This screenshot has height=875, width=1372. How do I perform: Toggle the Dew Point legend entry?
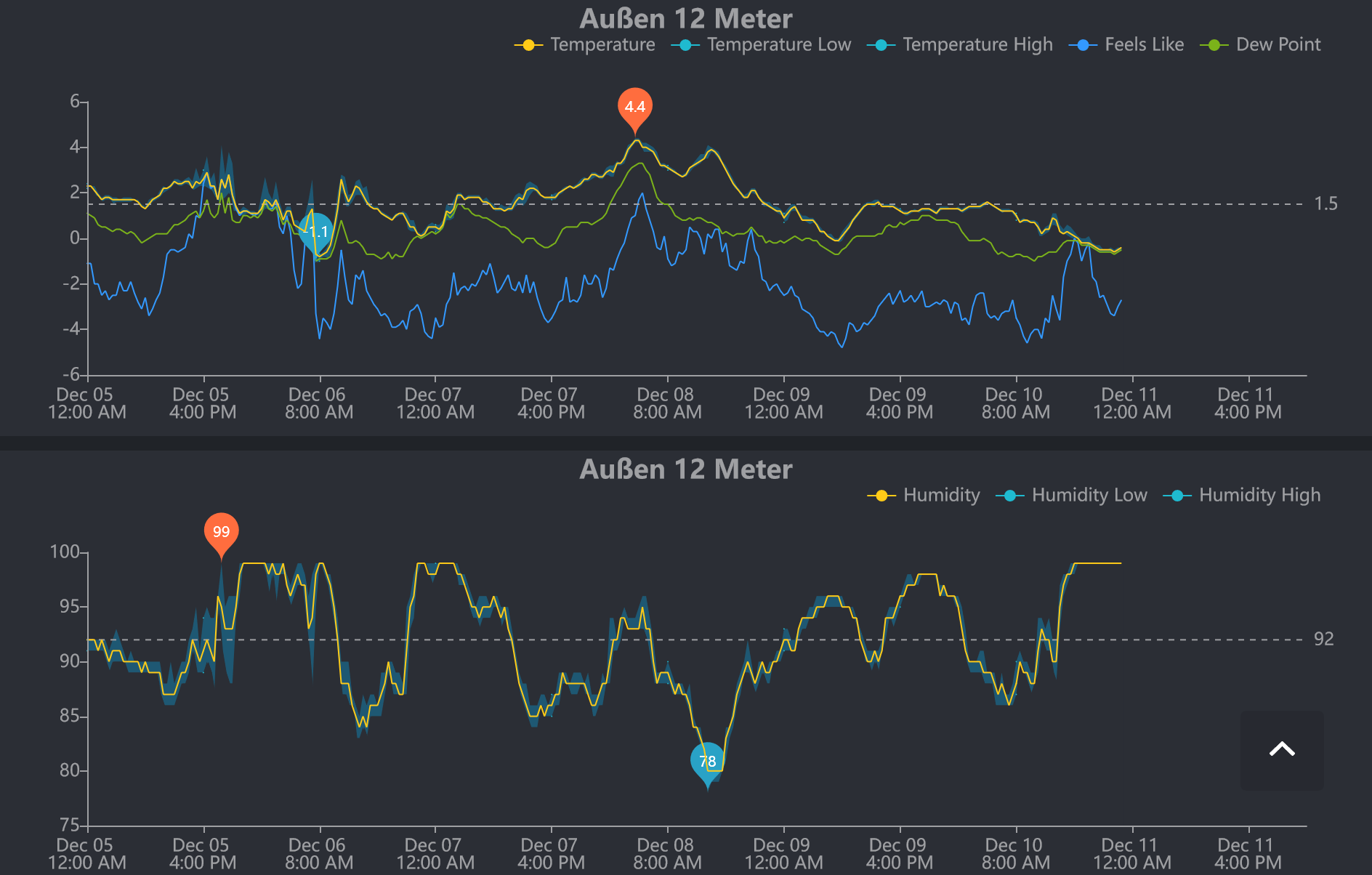click(x=1260, y=45)
